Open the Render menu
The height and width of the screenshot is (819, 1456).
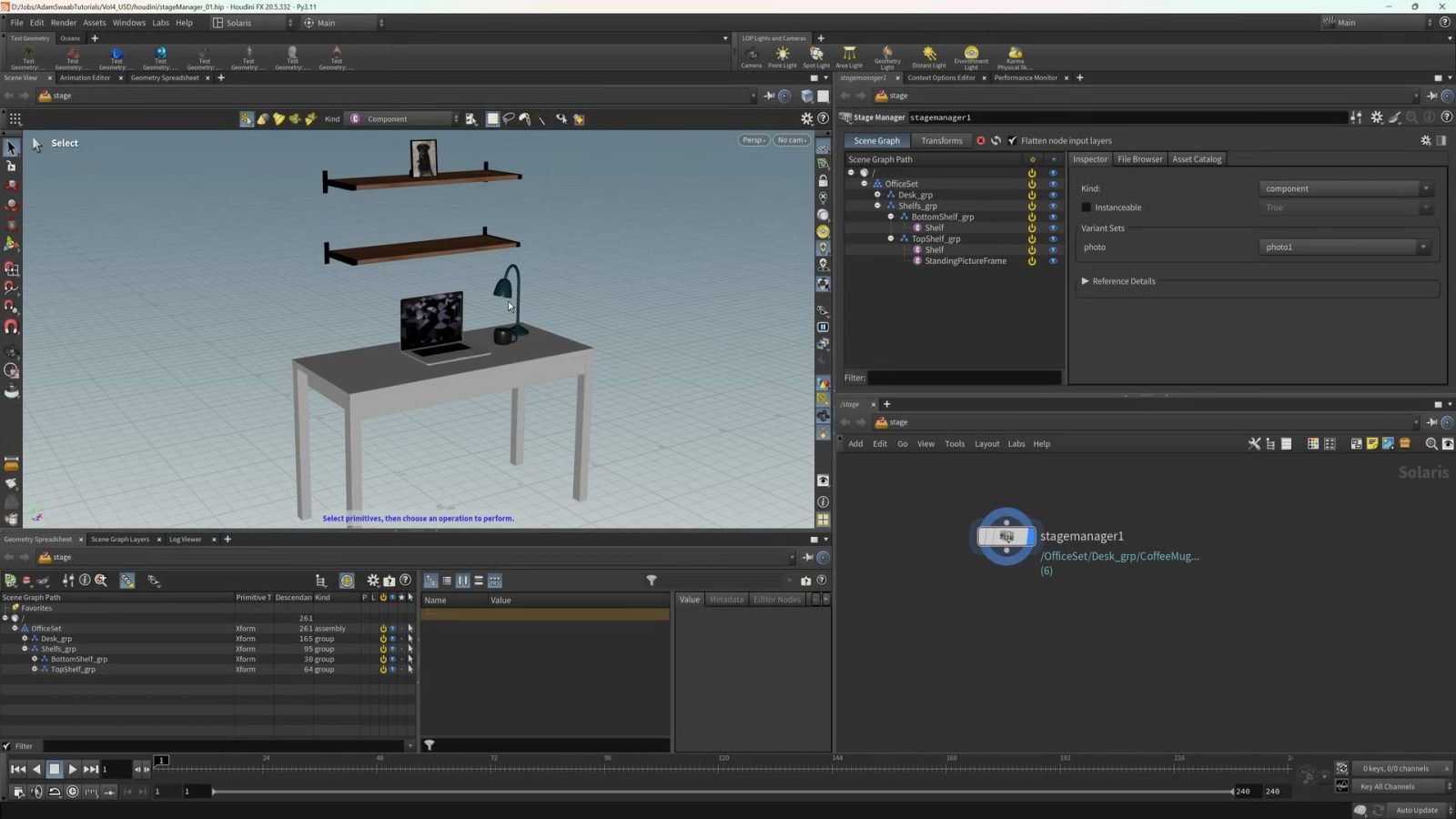(x=63, y=23)
